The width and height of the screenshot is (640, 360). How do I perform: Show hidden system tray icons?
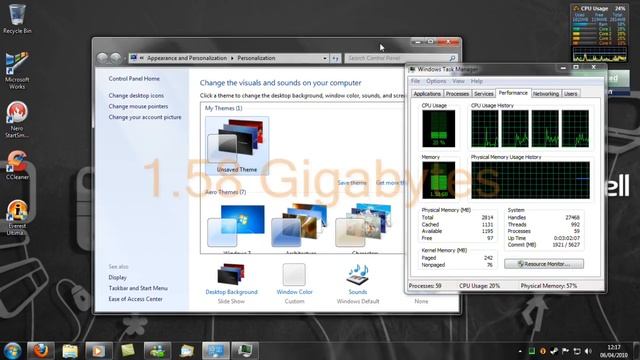(520, 351)
